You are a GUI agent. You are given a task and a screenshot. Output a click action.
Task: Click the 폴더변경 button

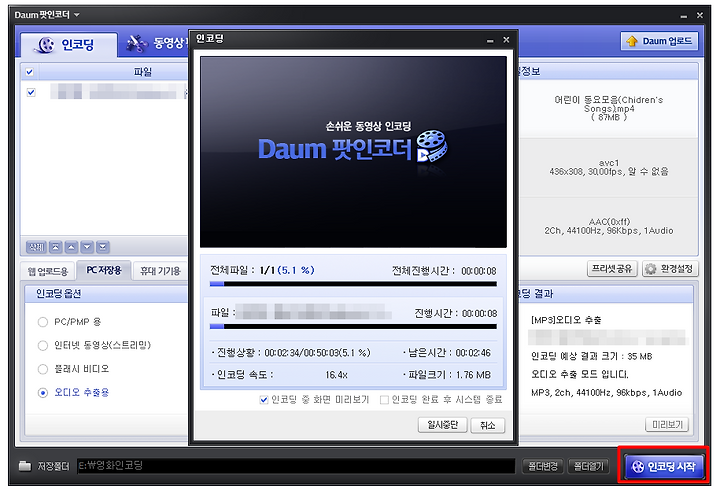543,467
